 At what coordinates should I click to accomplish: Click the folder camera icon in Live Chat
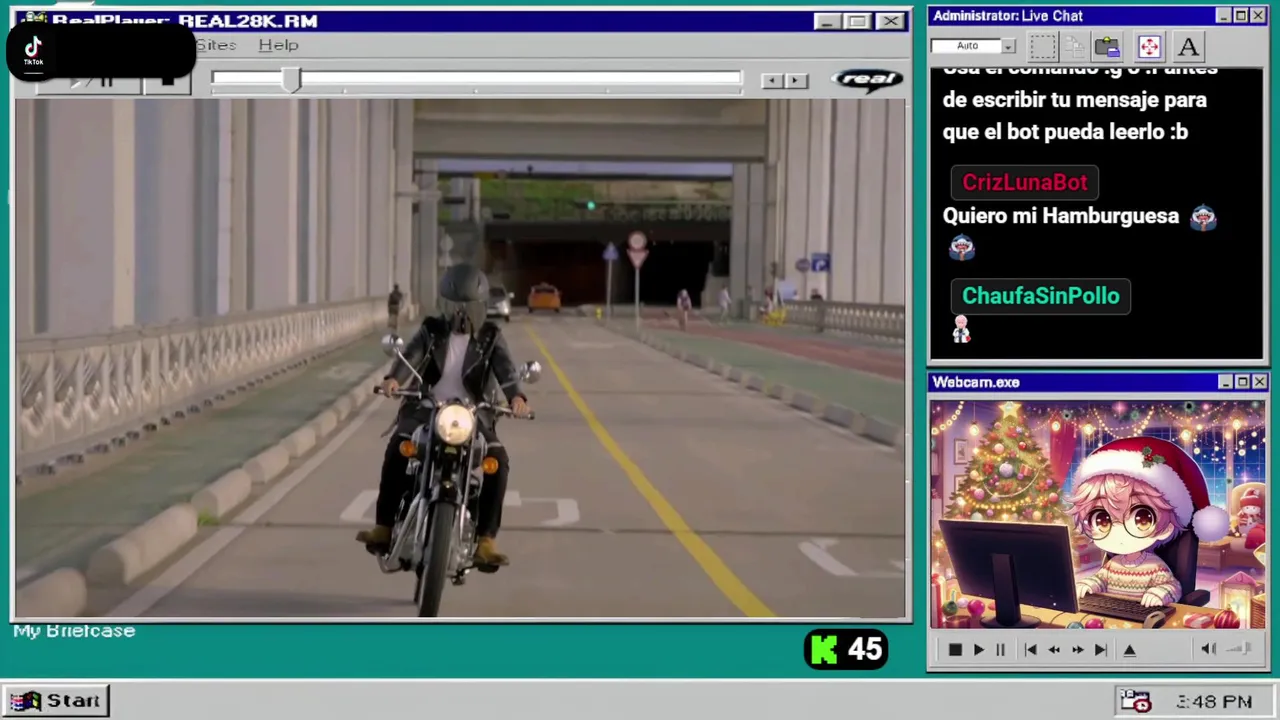(x=1107, y=46)
